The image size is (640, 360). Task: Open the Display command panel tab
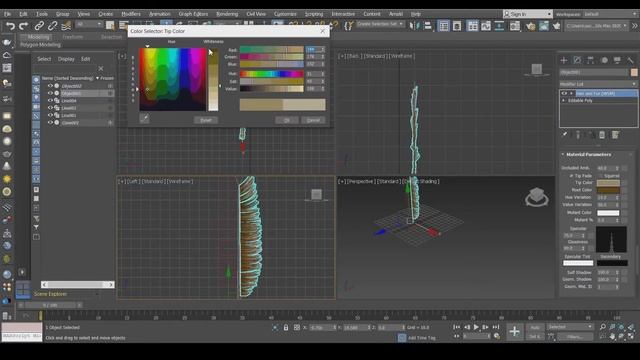click(x=617, y=60)
